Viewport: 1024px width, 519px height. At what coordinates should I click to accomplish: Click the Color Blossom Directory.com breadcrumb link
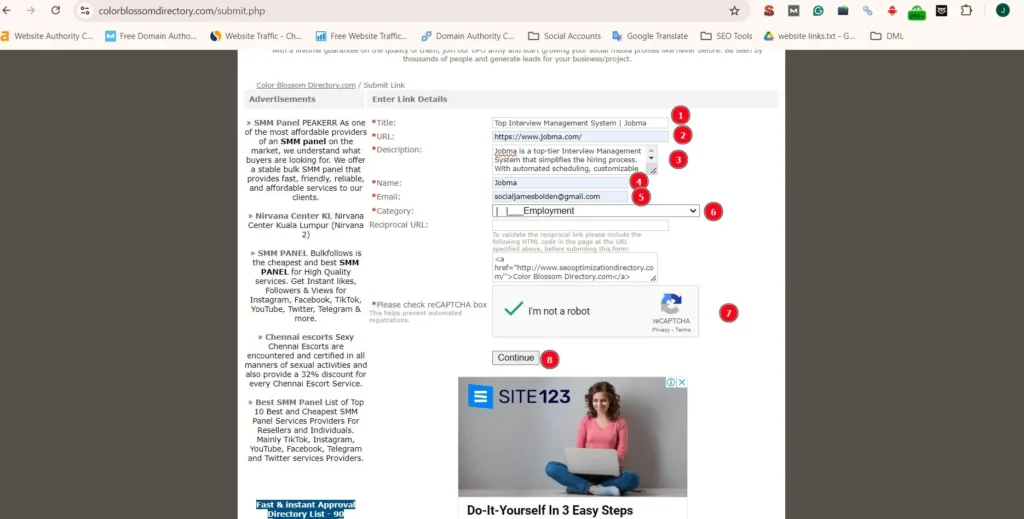click(306, 85)
